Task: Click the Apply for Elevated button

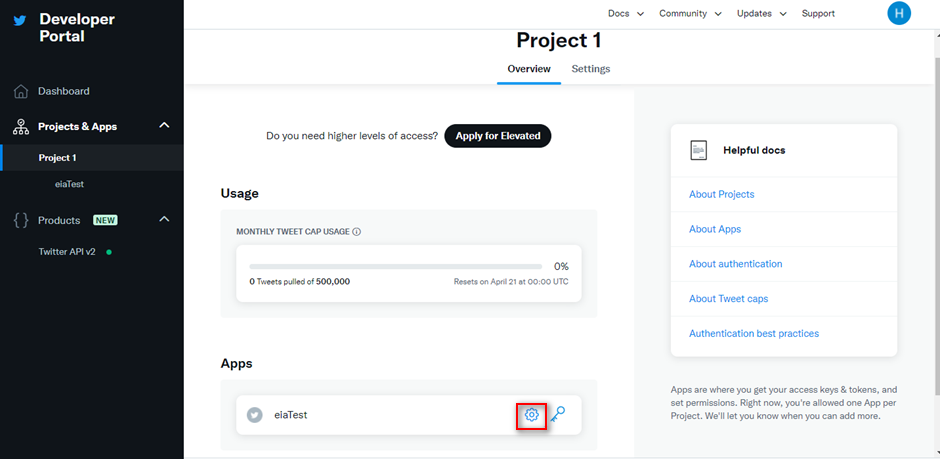Action: [498, 136]
